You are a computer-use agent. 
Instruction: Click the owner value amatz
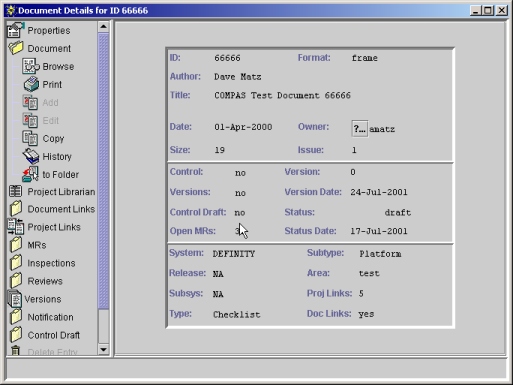pos(382,129)
